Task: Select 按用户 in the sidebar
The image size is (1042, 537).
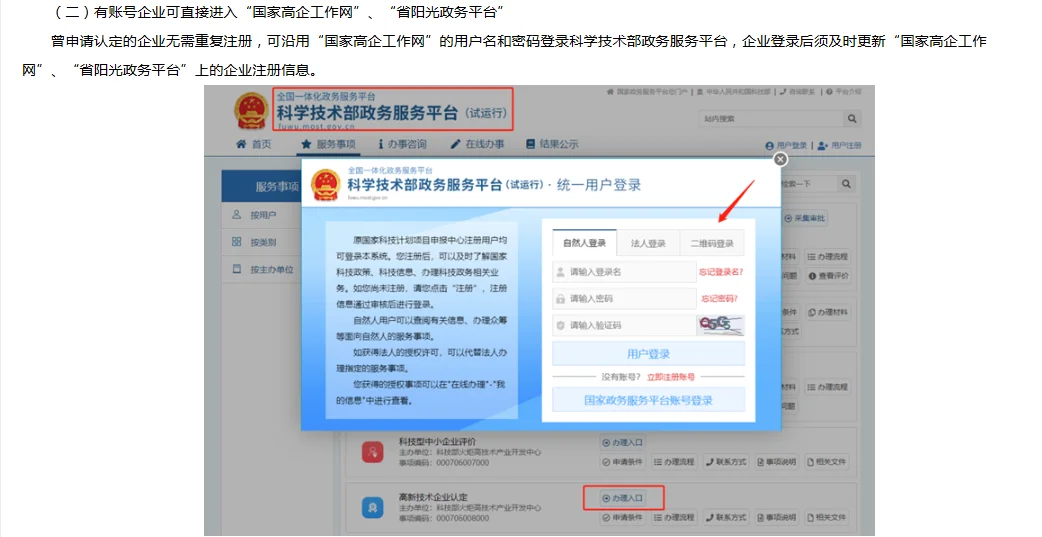Action: [x=261, y=215]
